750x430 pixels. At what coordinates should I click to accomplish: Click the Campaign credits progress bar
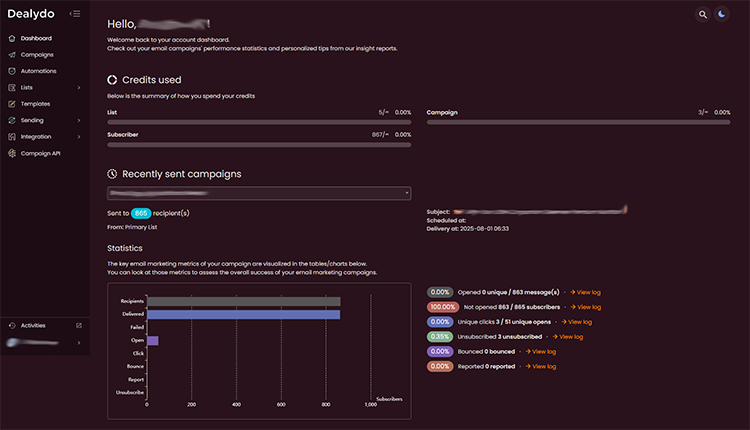(x=578, y=122)
